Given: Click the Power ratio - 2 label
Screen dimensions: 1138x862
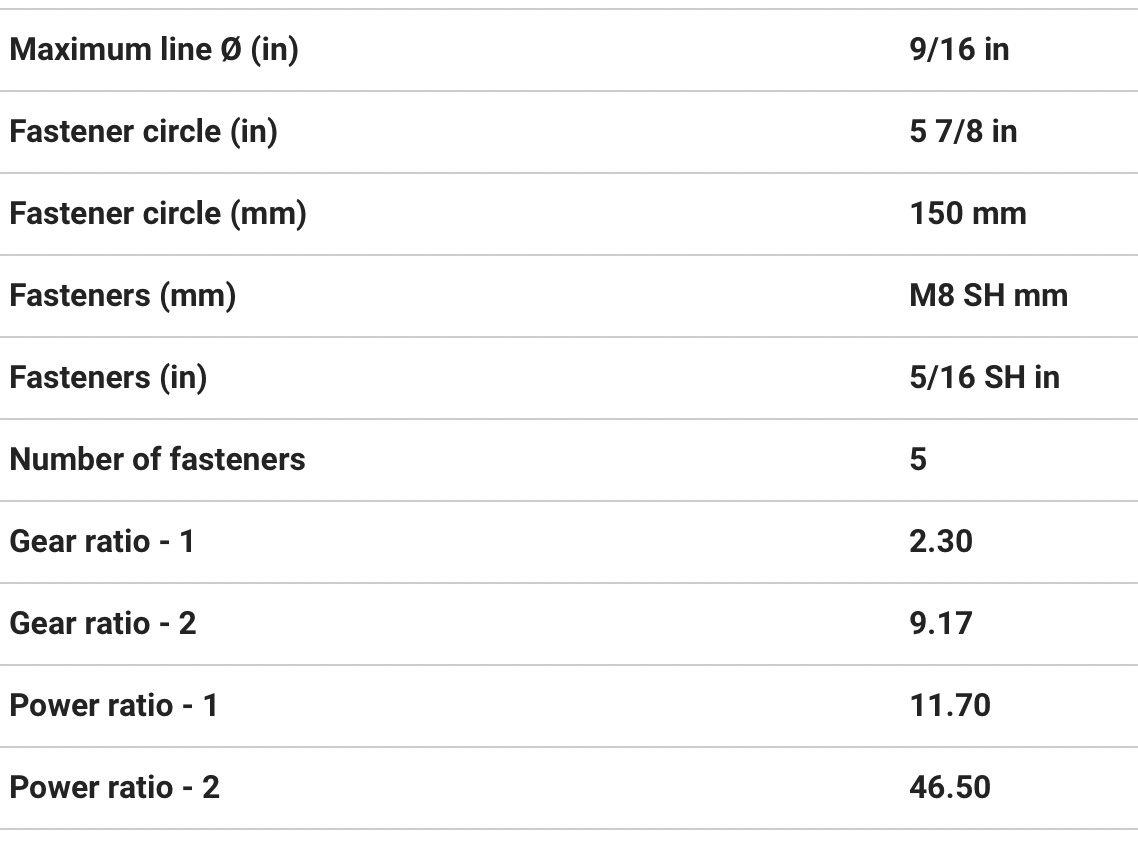Looking at the screenshot, I should tap(115, 788).
